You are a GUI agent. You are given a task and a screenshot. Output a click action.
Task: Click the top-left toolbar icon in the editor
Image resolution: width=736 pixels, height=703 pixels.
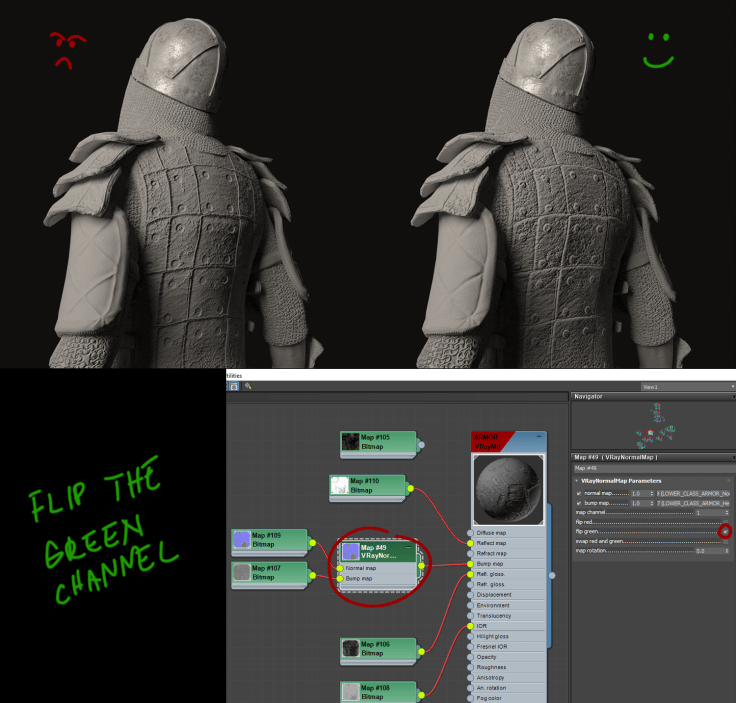tap(233, 385)
